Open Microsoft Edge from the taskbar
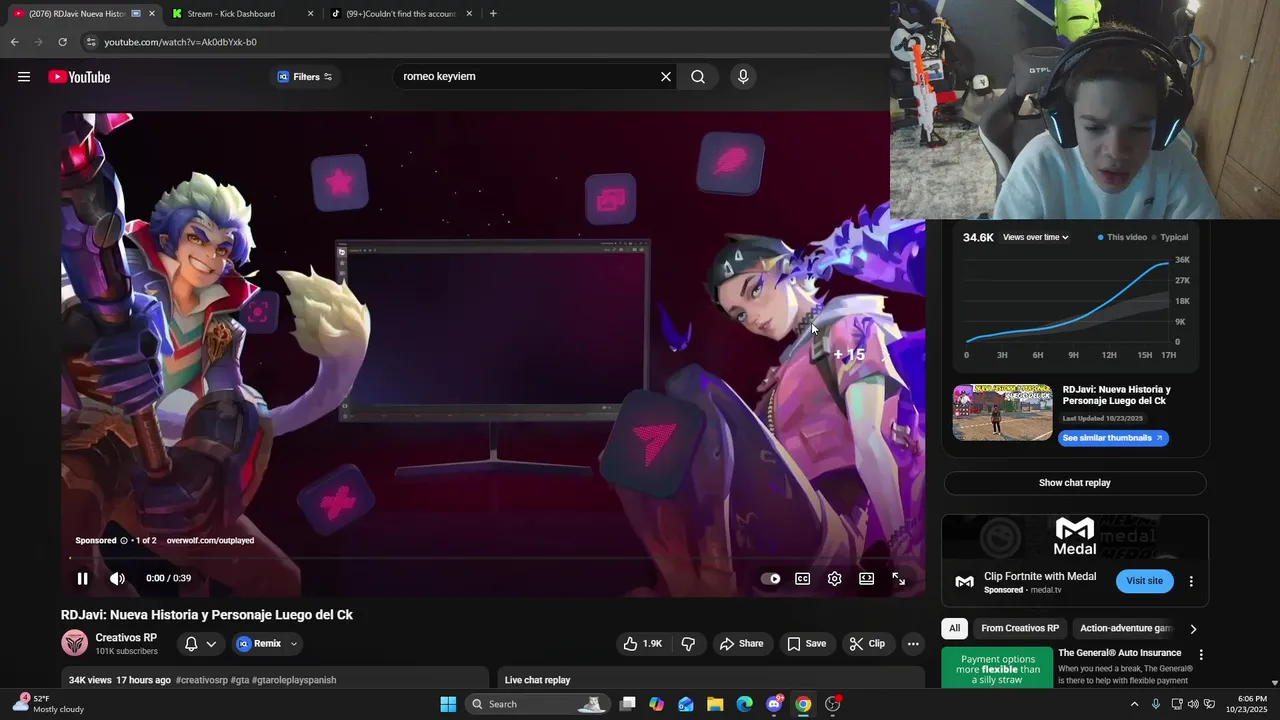This screenshot has height=720, width=1280. [744, 704]
